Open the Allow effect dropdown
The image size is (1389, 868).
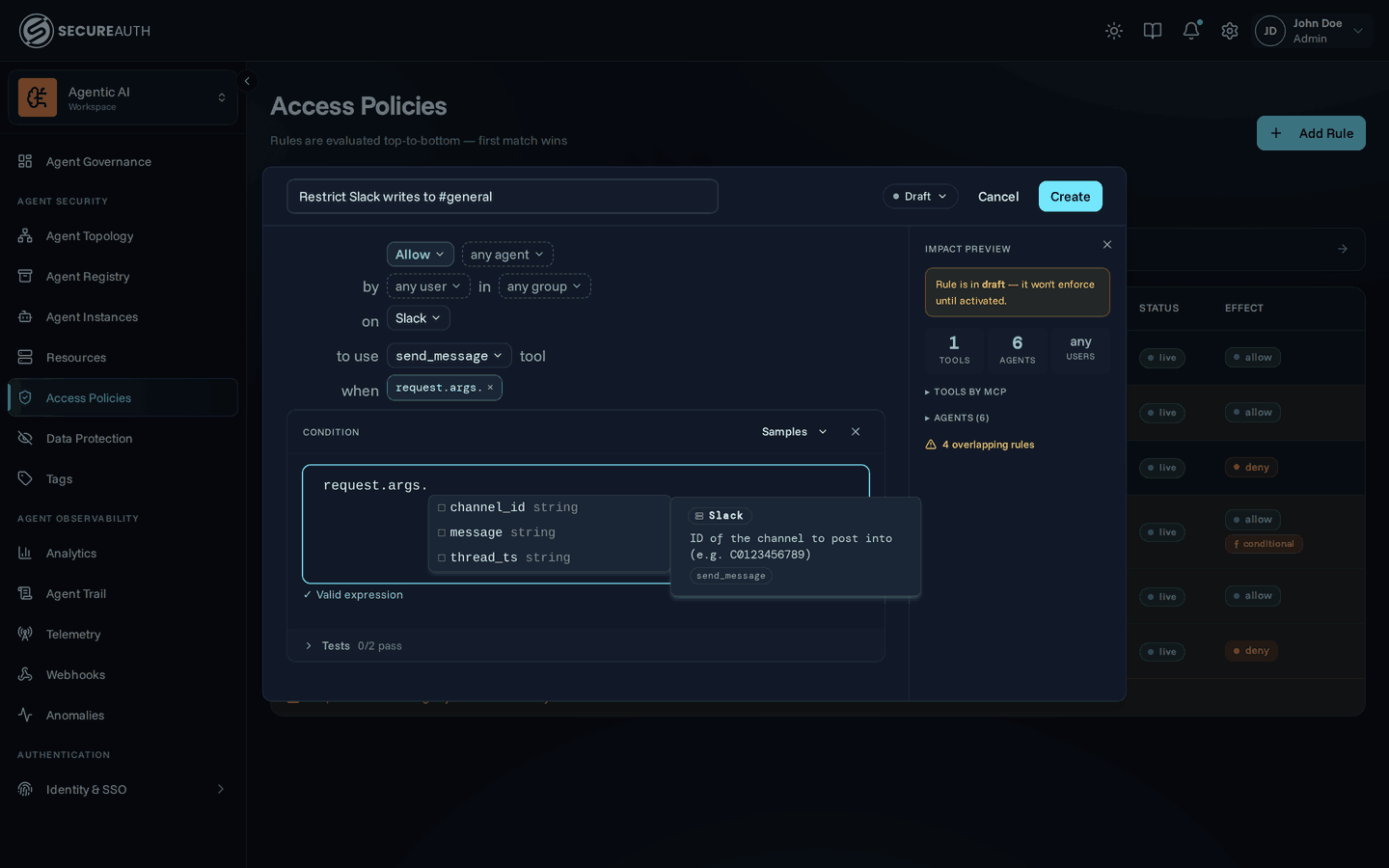click(x=420, y=255)
